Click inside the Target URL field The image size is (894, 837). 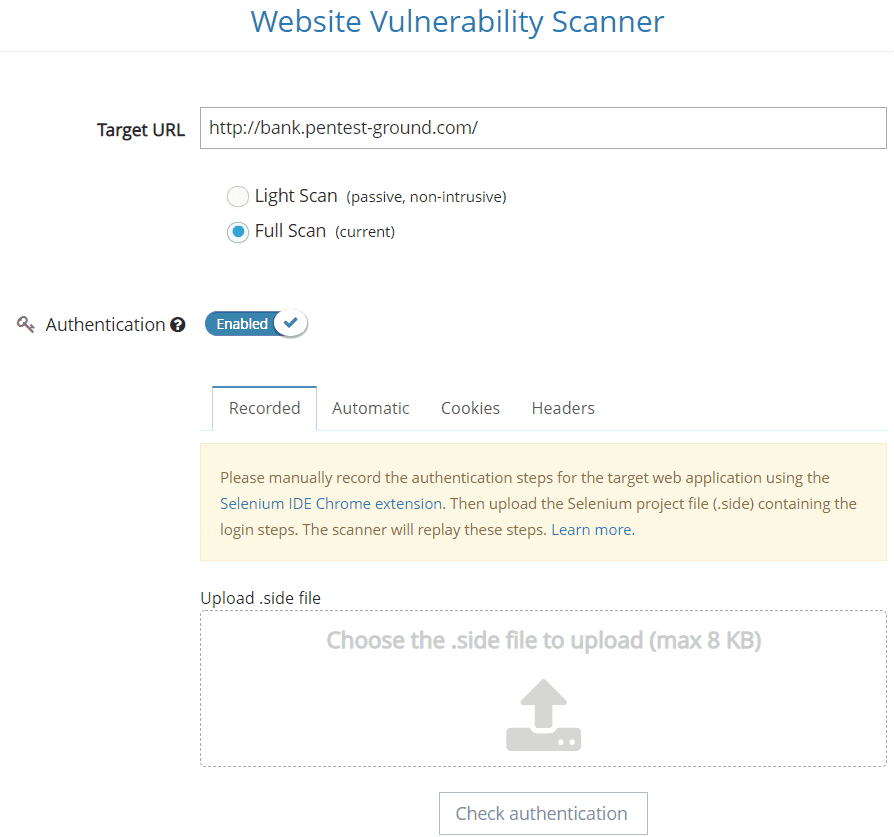point(543,128)
